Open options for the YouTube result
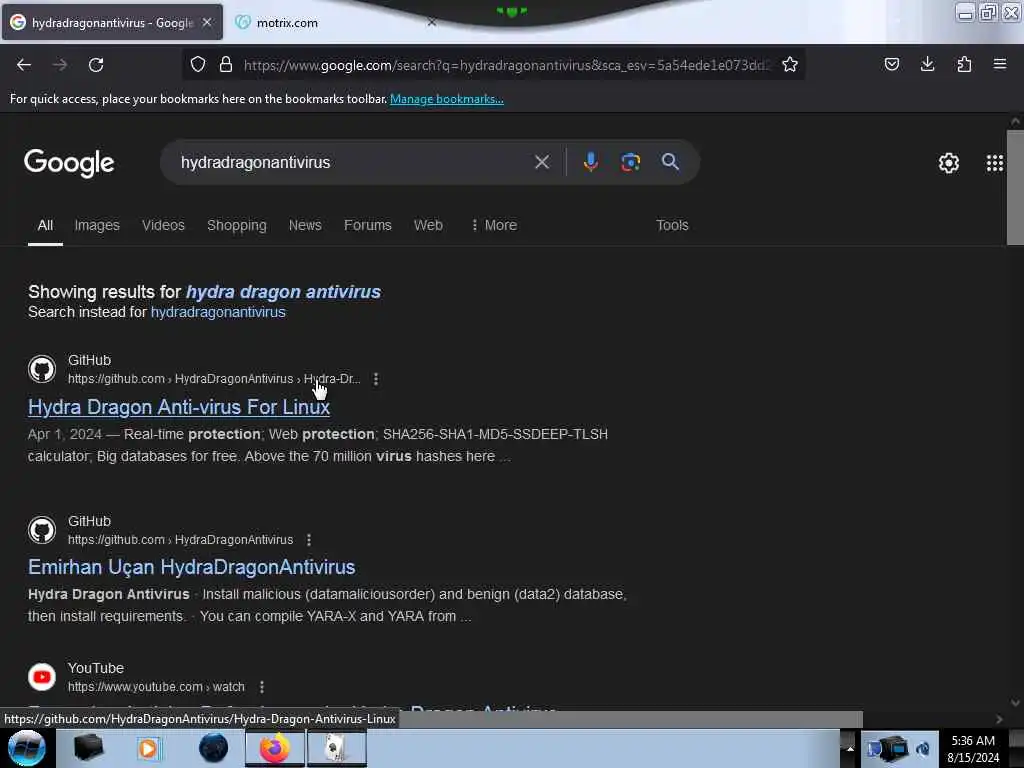This screenshot has height=768, width=1024. 261,687
